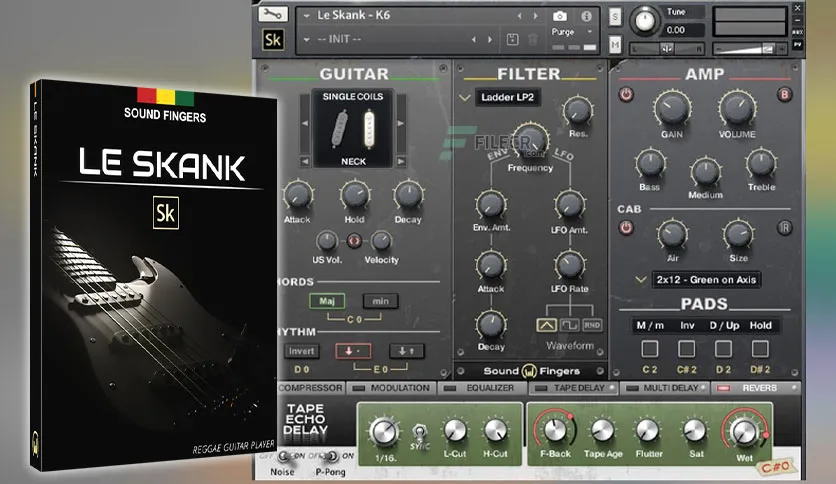Open the wrench instrument options icon
This screenshot has width=836, height=484.
[x=273, y=14]
